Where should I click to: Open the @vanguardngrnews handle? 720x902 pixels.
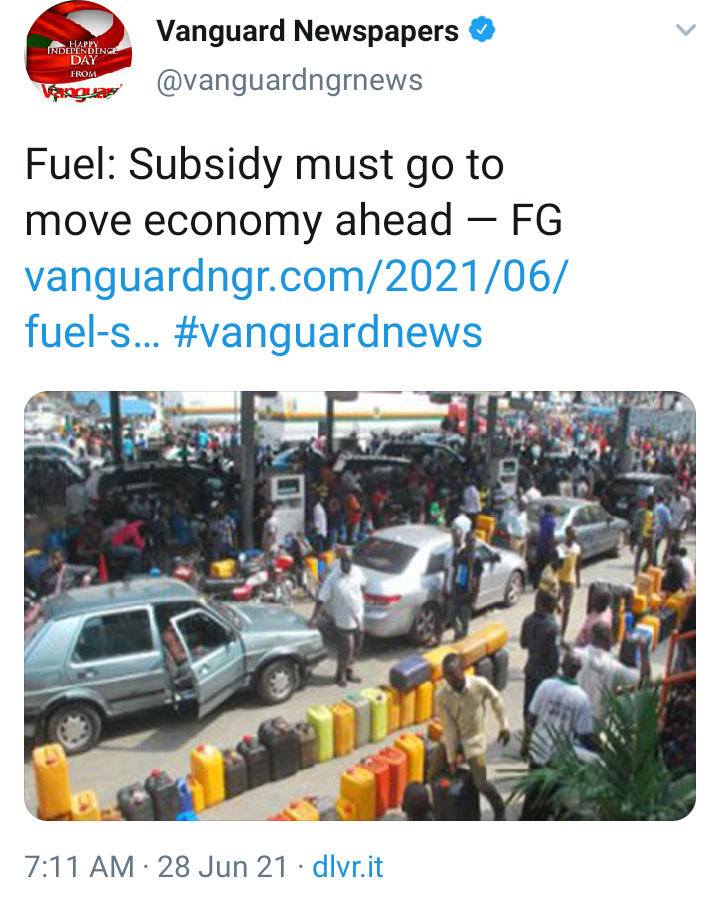coord(289,80)
